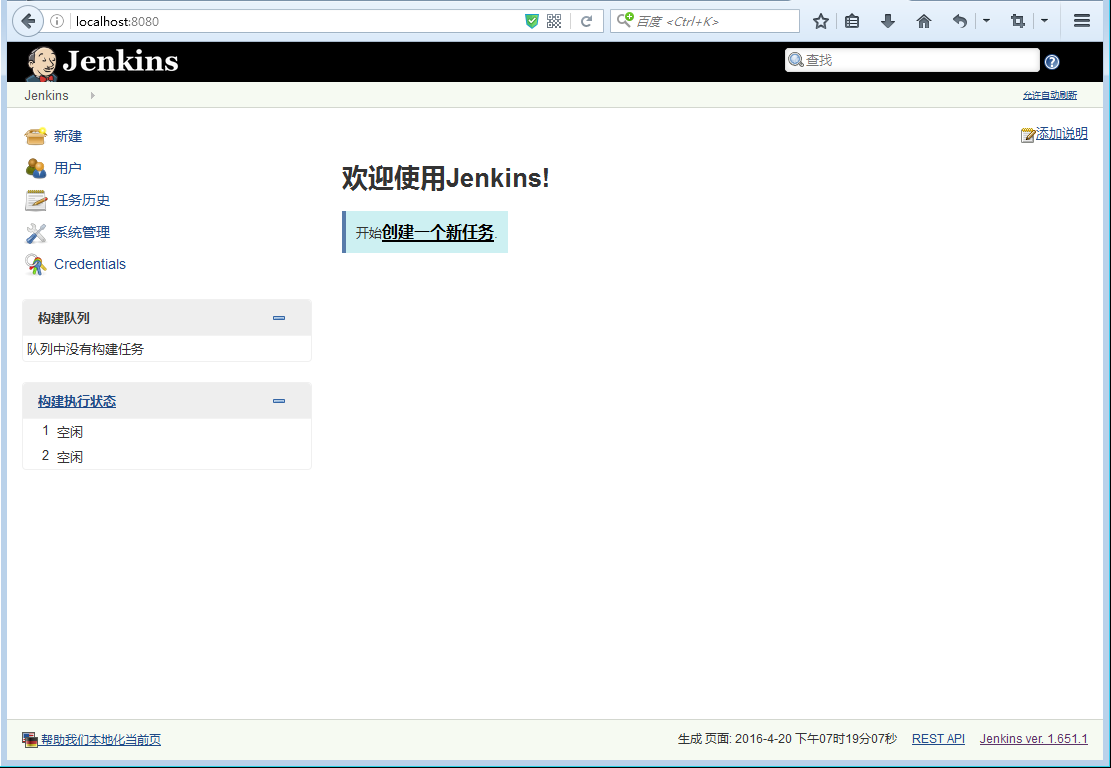Open the 构建执行状态 link
This screenshot has width=1111, height=768.
coord(77,401)
